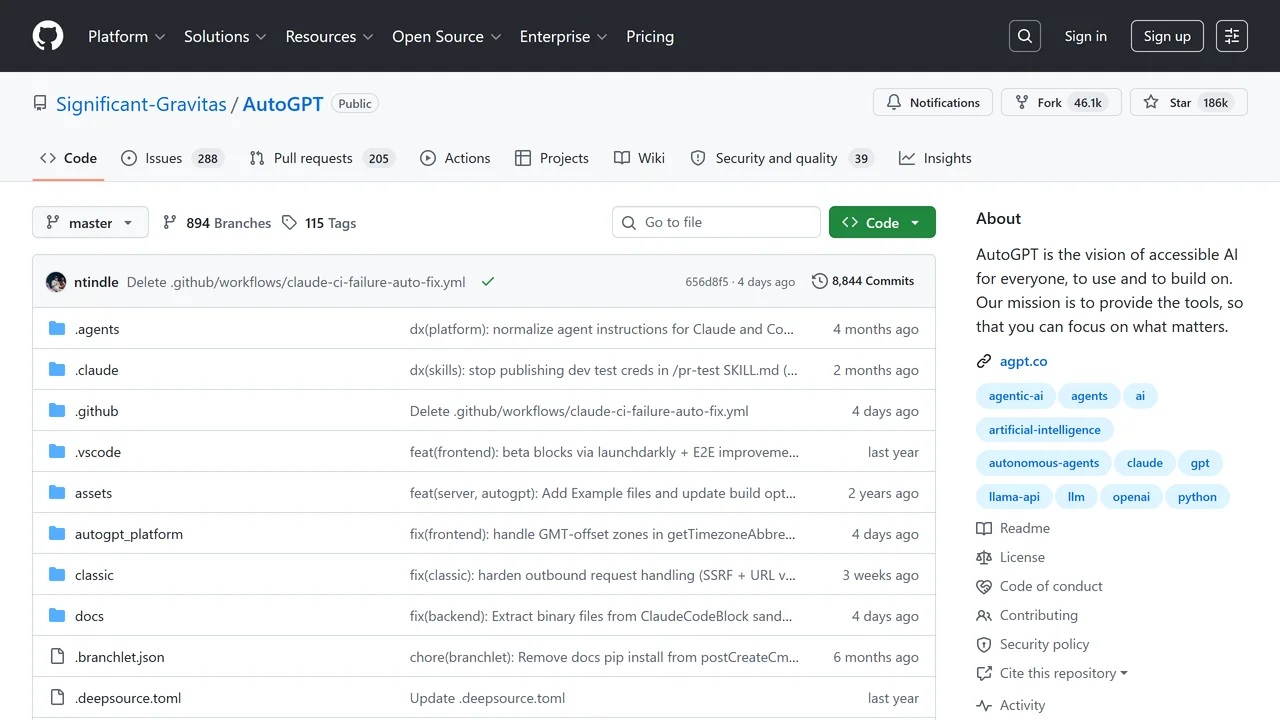Select the openai topic tag
This screenshot has width=1280, height=720.
(1131, 497)
